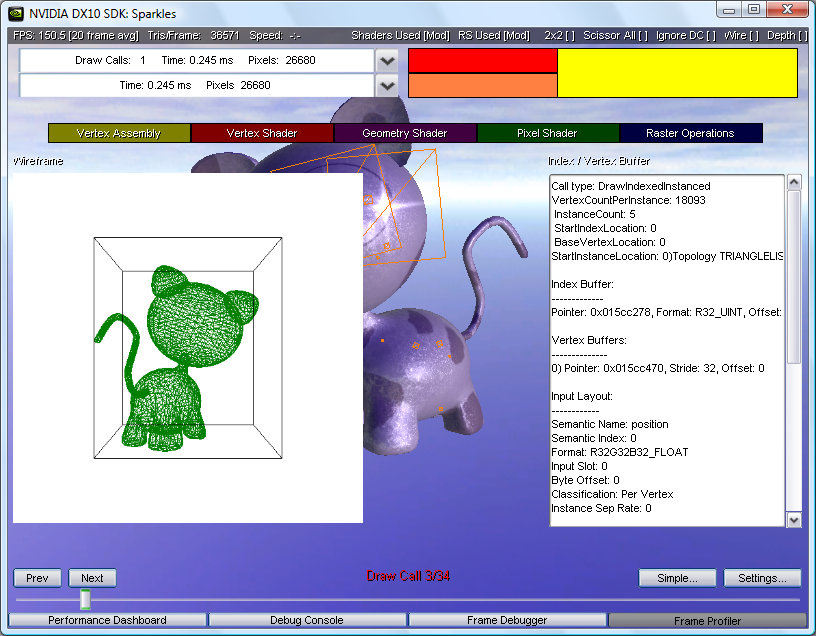Image resolution: width=816 pixels, height=636 pixels.
Task: Toggle the Depth option
Action: pyautogui.click(x=787, y=35)
